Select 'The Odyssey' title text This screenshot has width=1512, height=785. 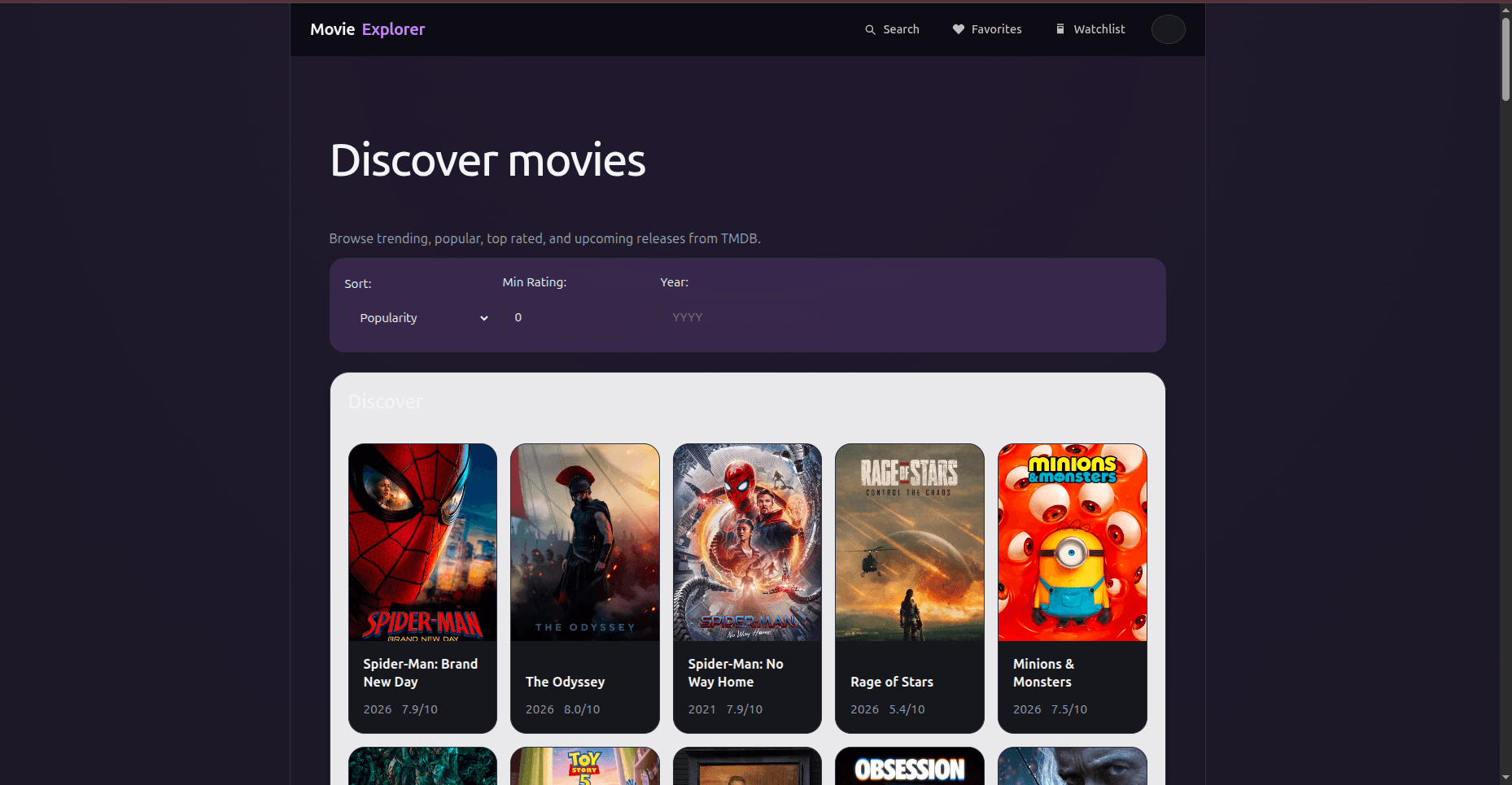pos(565,682)
